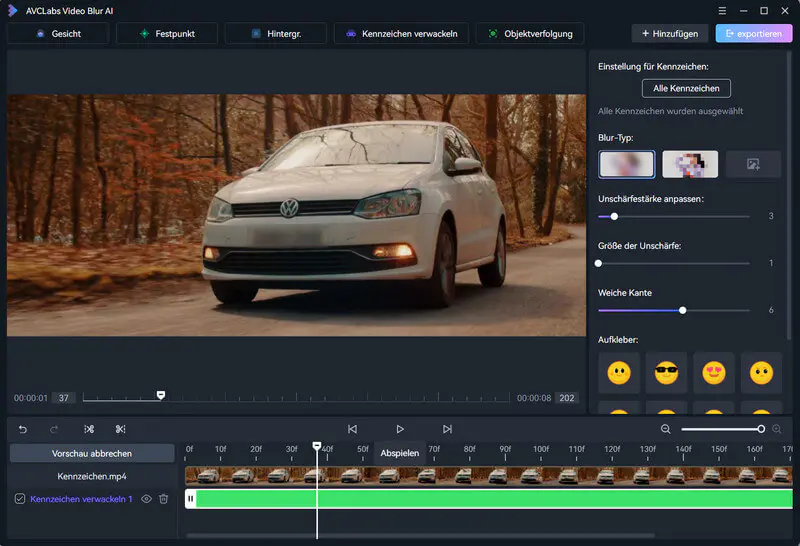Viewport: 800px width, 546px height.
Task: Click the 100f mark on the timeline ruler
Action: (541, 449)
